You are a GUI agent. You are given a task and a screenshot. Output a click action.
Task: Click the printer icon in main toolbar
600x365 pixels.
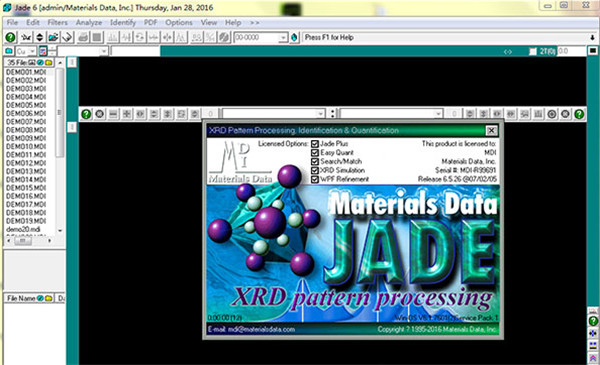[83, 37]
